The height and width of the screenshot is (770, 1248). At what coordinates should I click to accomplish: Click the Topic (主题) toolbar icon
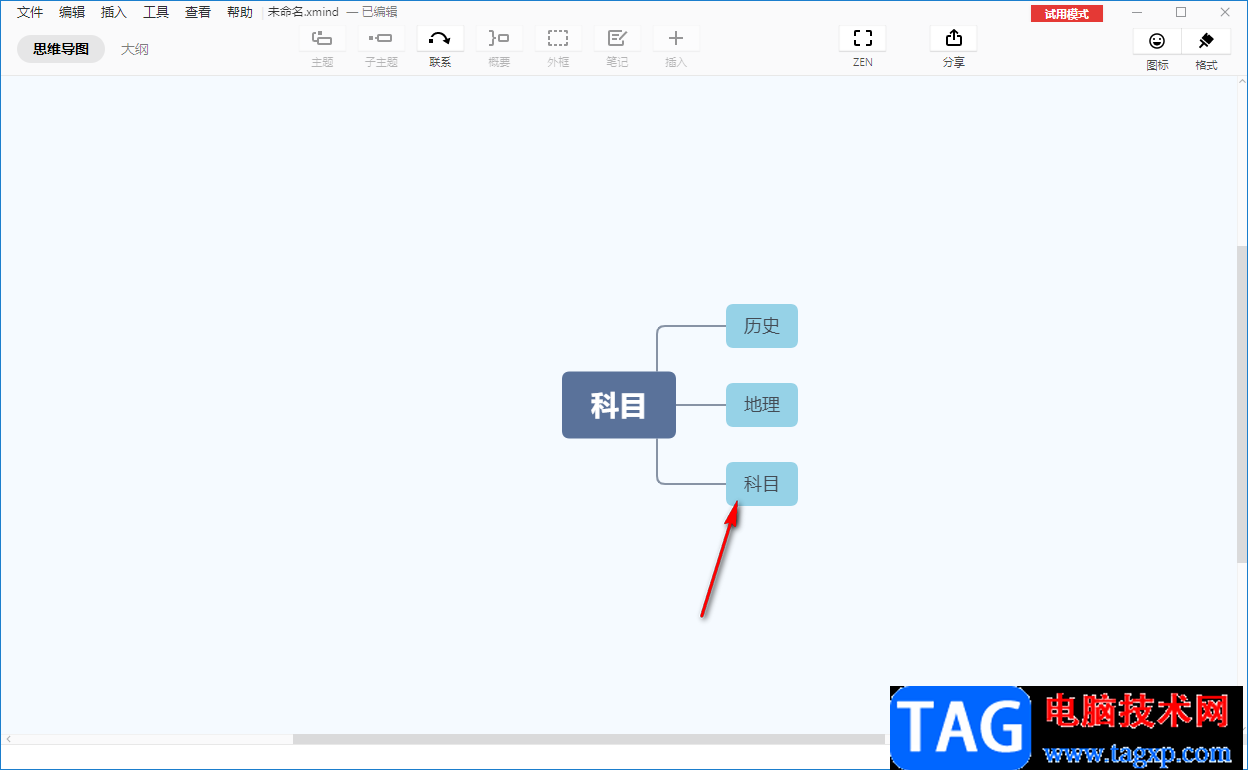(x=322, y=39)
